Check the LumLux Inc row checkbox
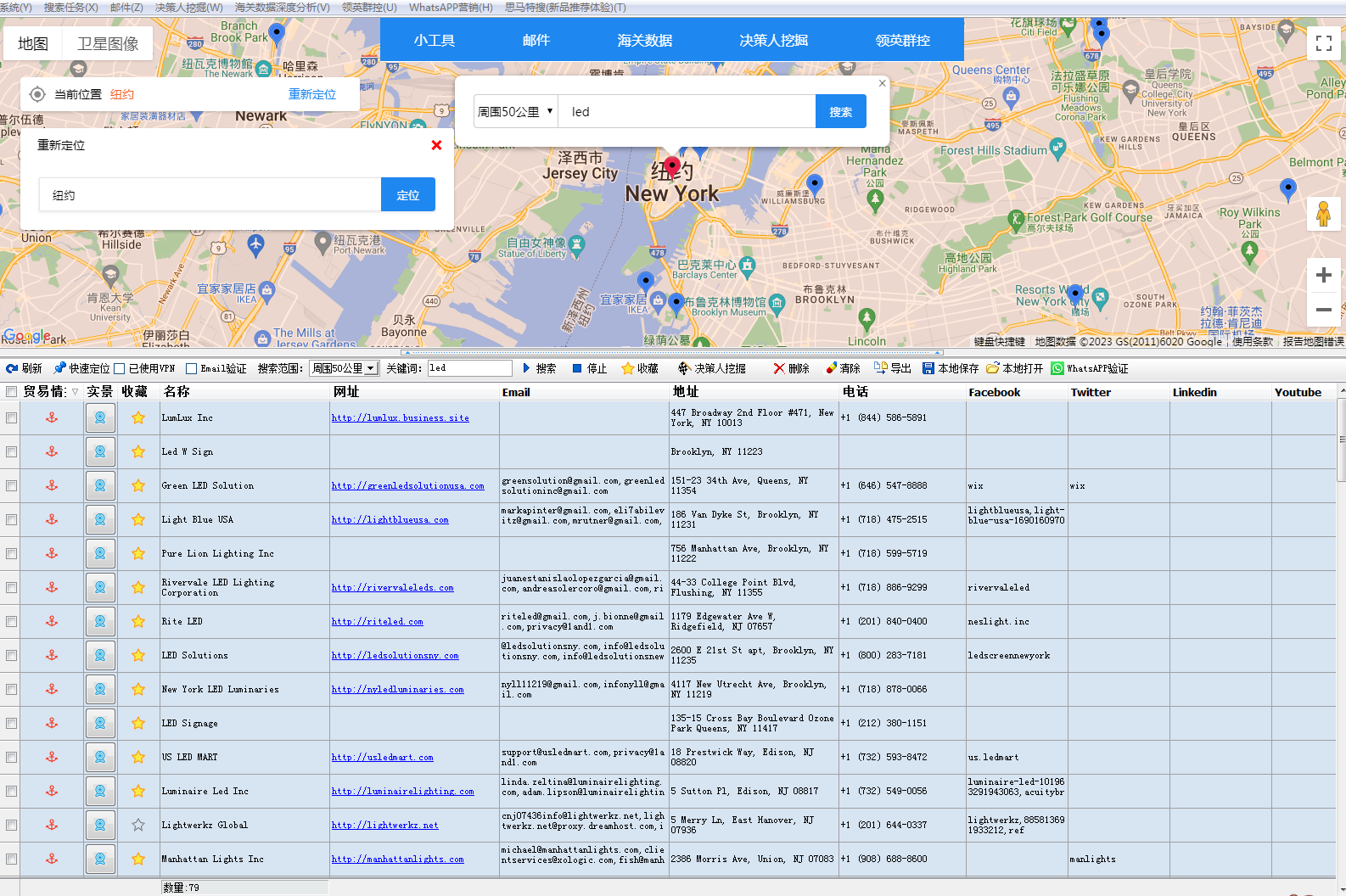The image size is (1346, 896). tap(11, 417)
